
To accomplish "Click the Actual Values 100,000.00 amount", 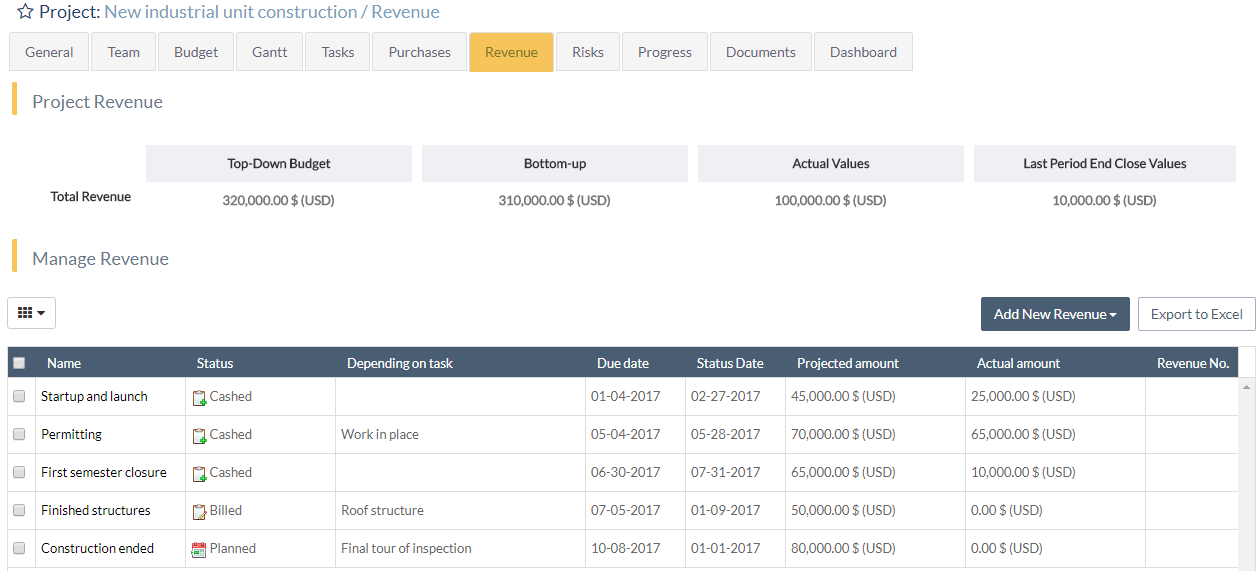I will click(x=830, y=200).
